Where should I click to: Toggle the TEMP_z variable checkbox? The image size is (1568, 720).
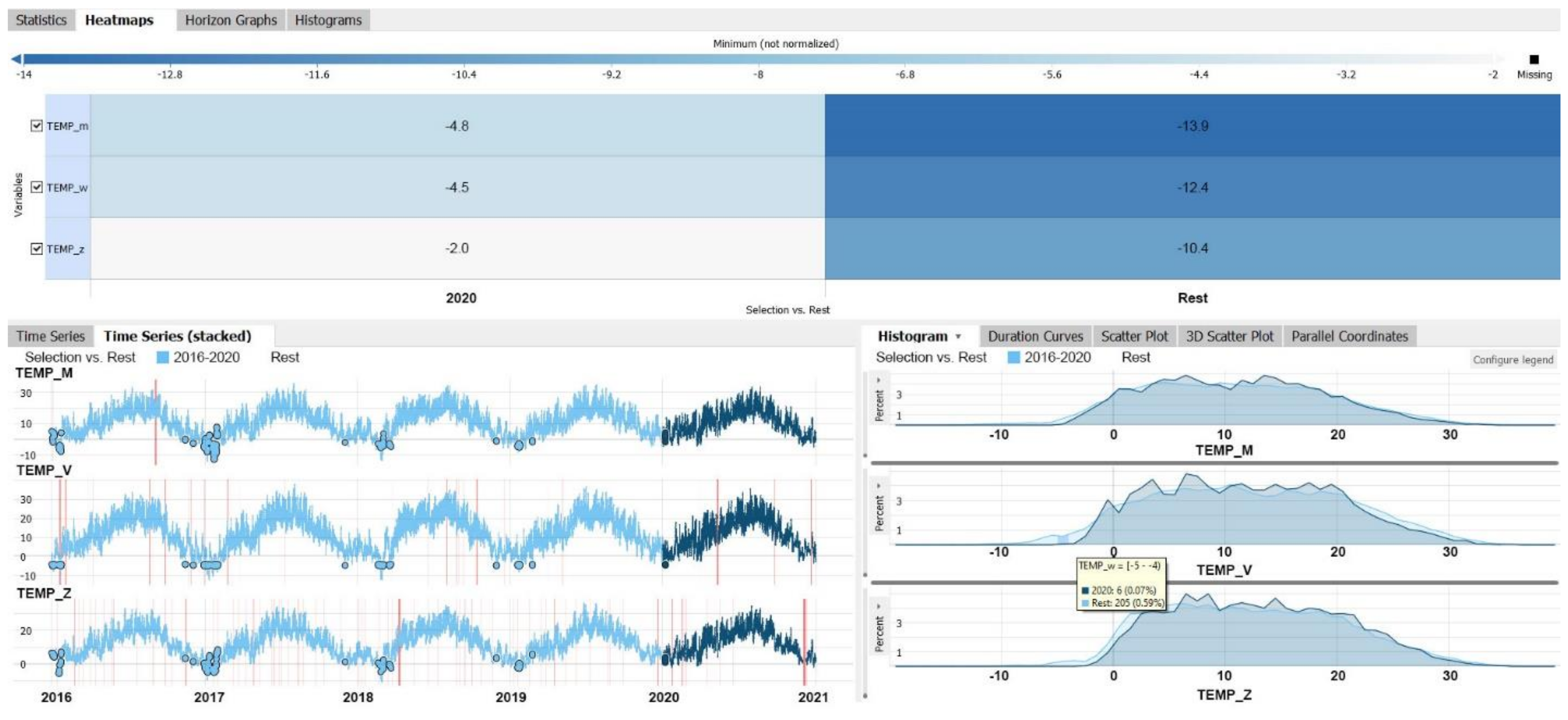coord(37,248)
